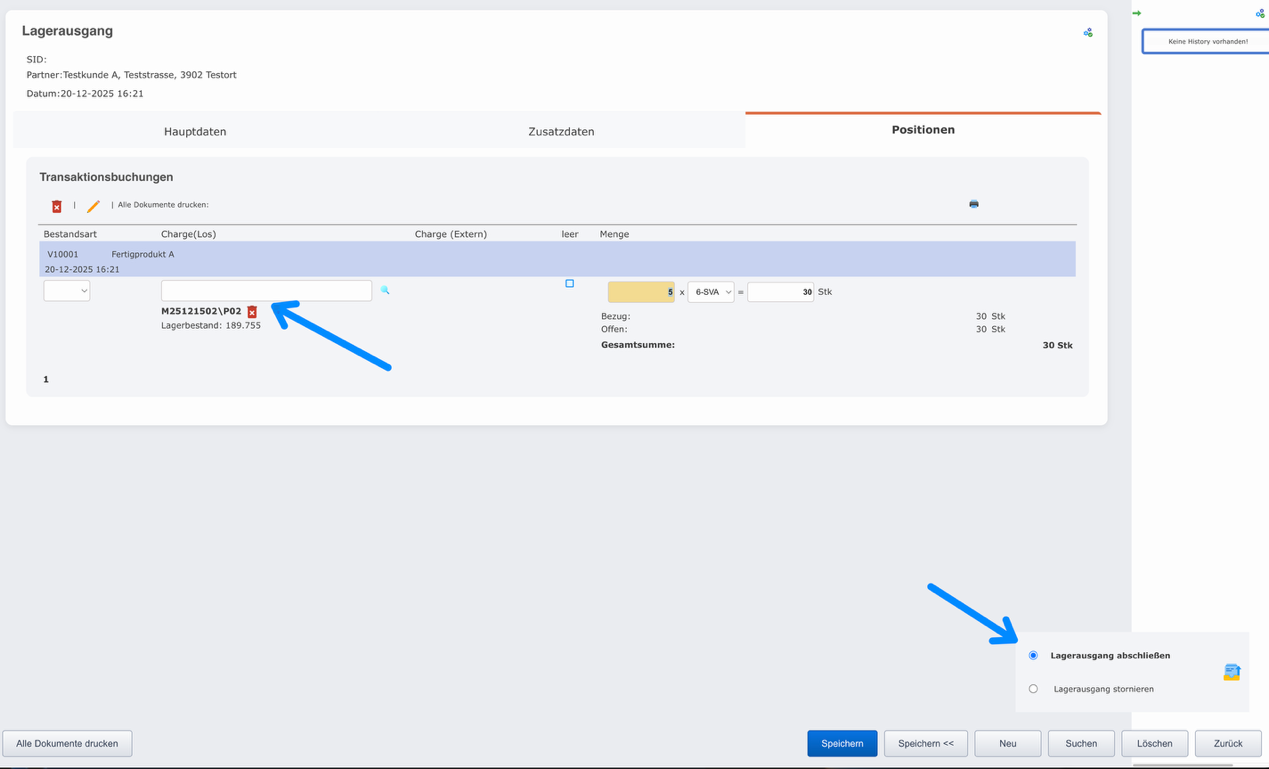Click the orange pencil edit icon
1269x769 pixels.
(93, 206)
